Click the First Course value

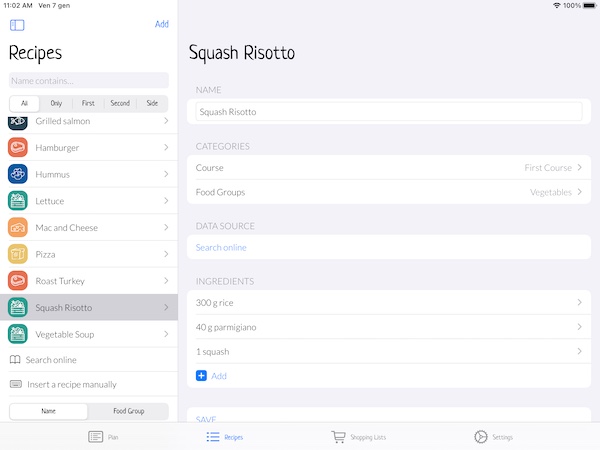click(x=548, y=168)
